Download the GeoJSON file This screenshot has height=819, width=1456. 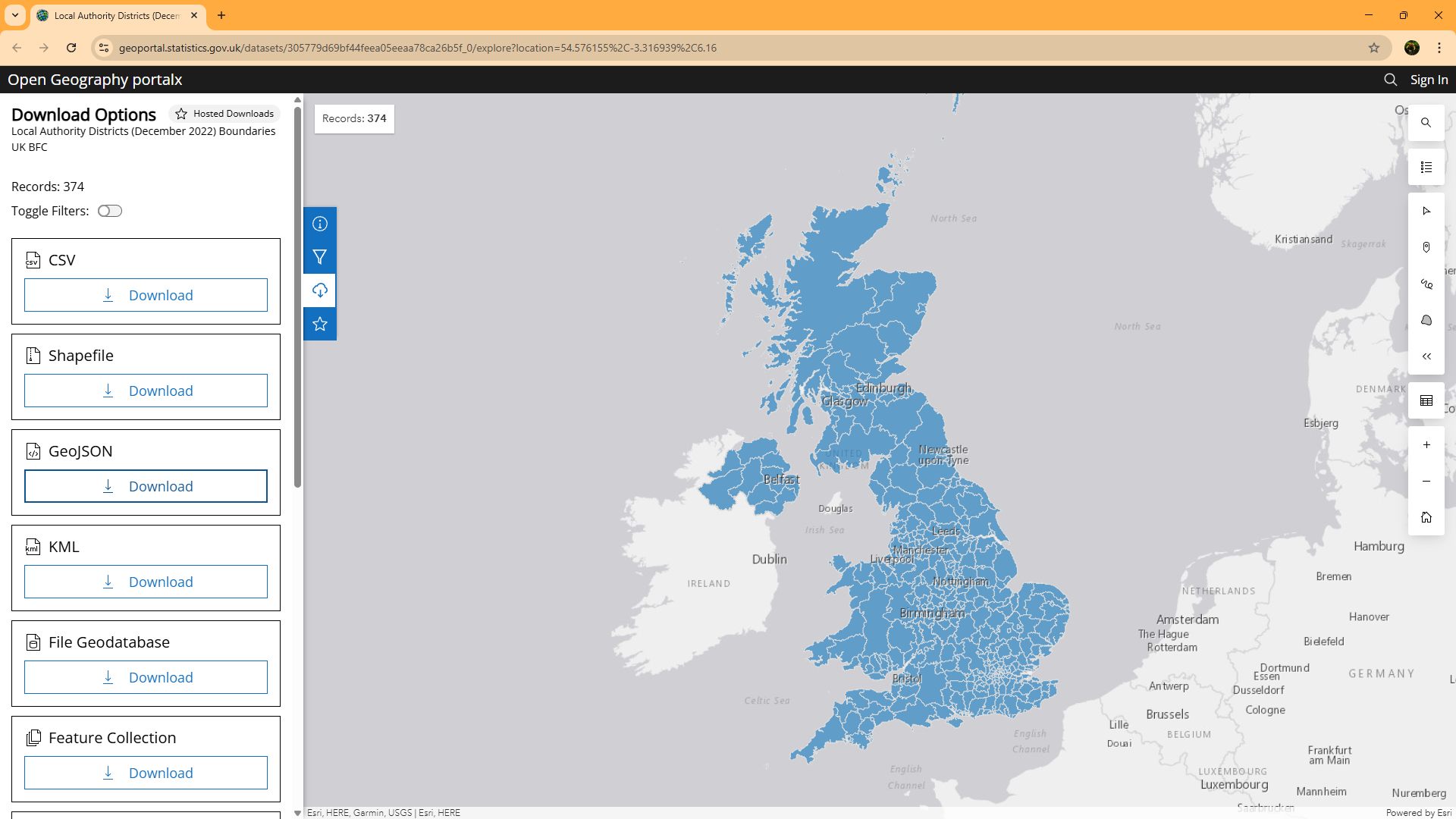coord(146,486)
